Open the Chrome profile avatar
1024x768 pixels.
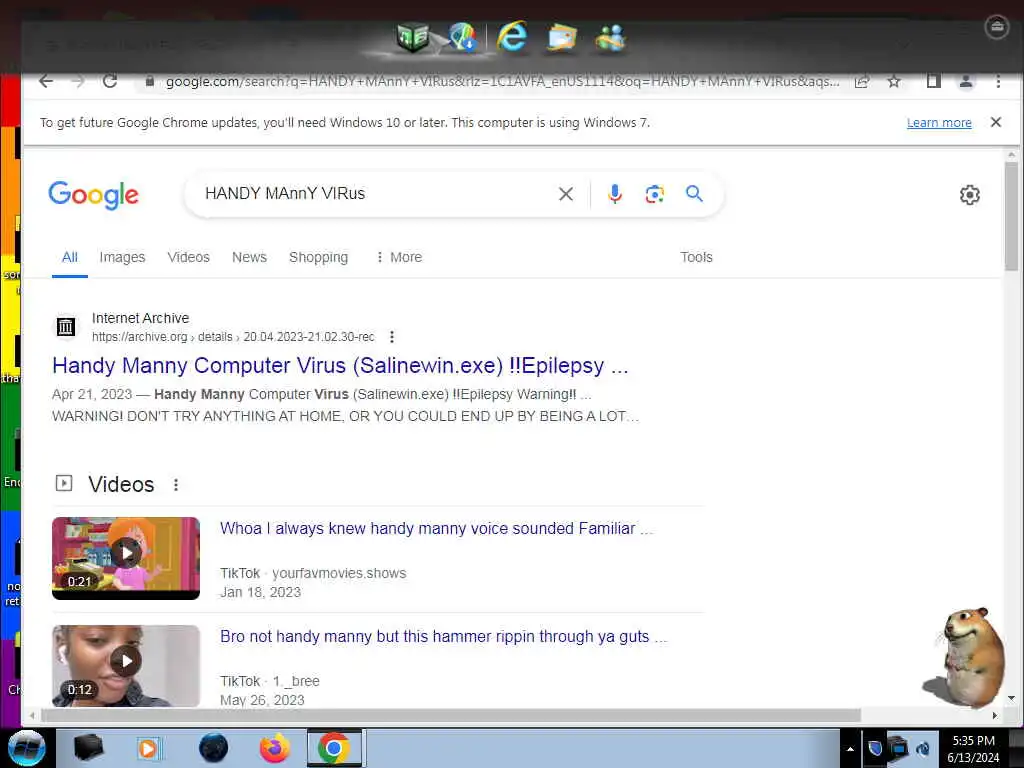click(966, 82)
